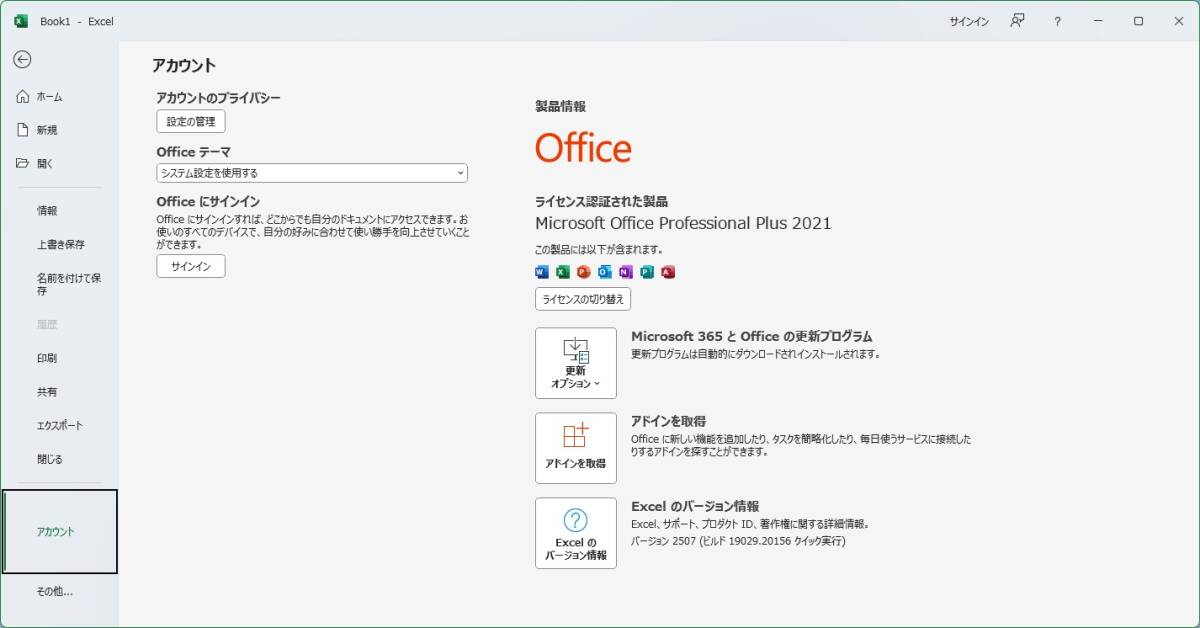The height and width of the screenshot is (628, 1200).
Task: Click the Office logo text
Action: (583, 148)
